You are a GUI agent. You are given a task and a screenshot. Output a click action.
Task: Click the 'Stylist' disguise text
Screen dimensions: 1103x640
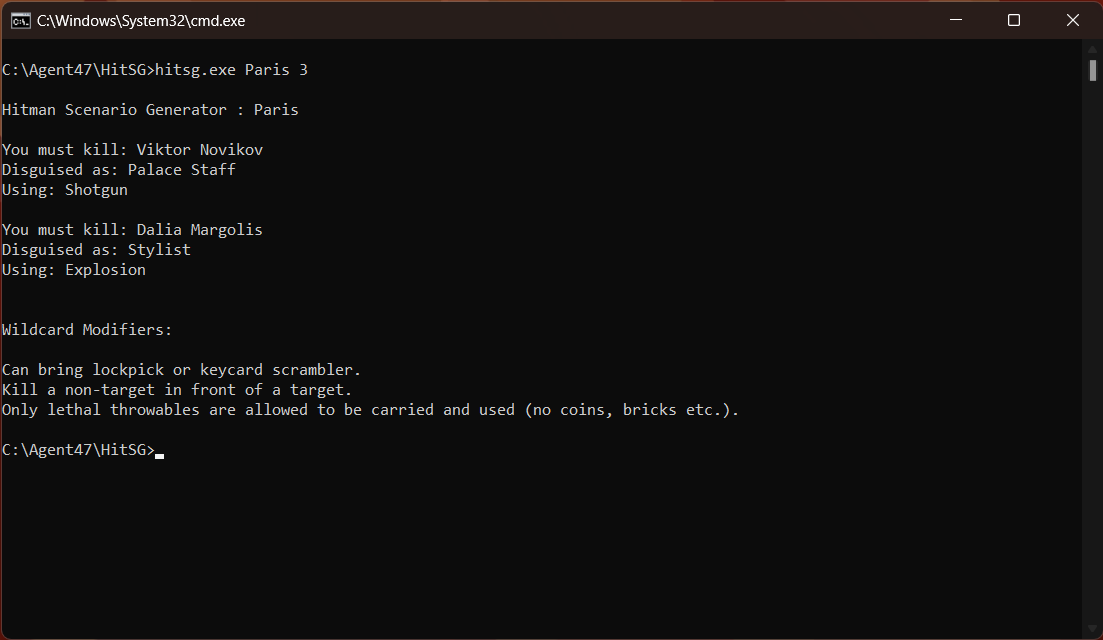tap(159, 250)
